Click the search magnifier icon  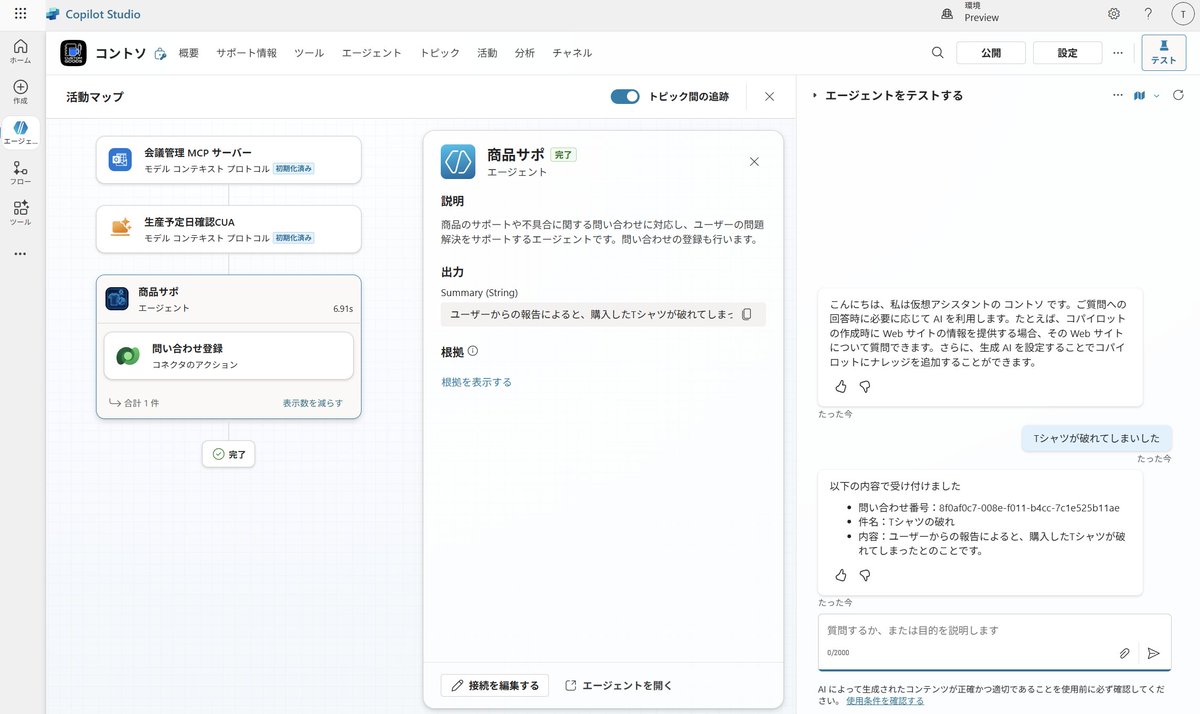(937, 53)
